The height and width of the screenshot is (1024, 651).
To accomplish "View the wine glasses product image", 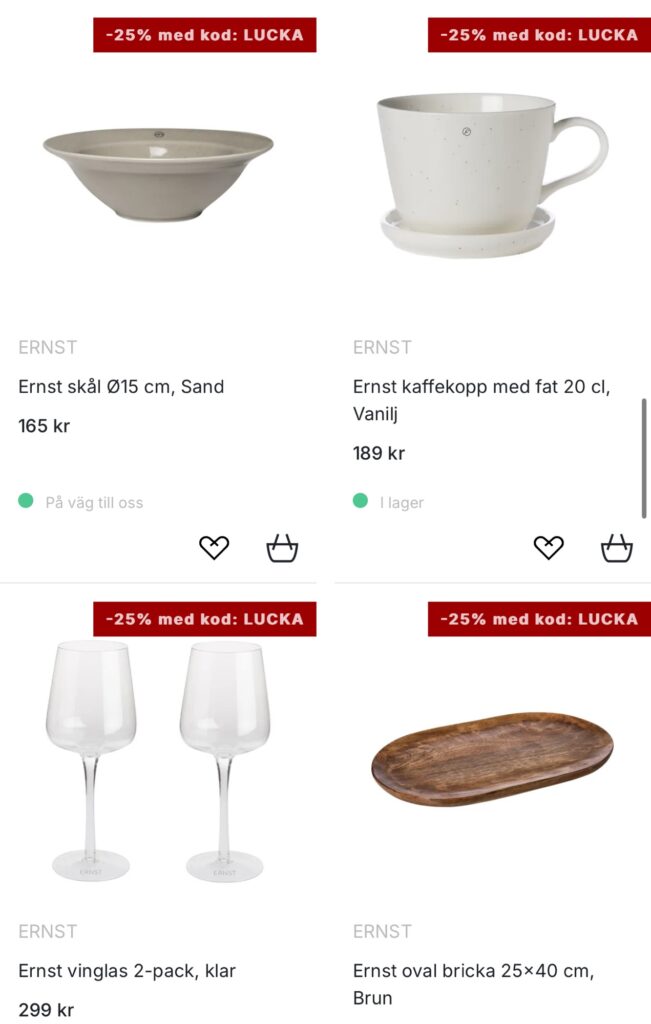I will click(x=158, y=762).
